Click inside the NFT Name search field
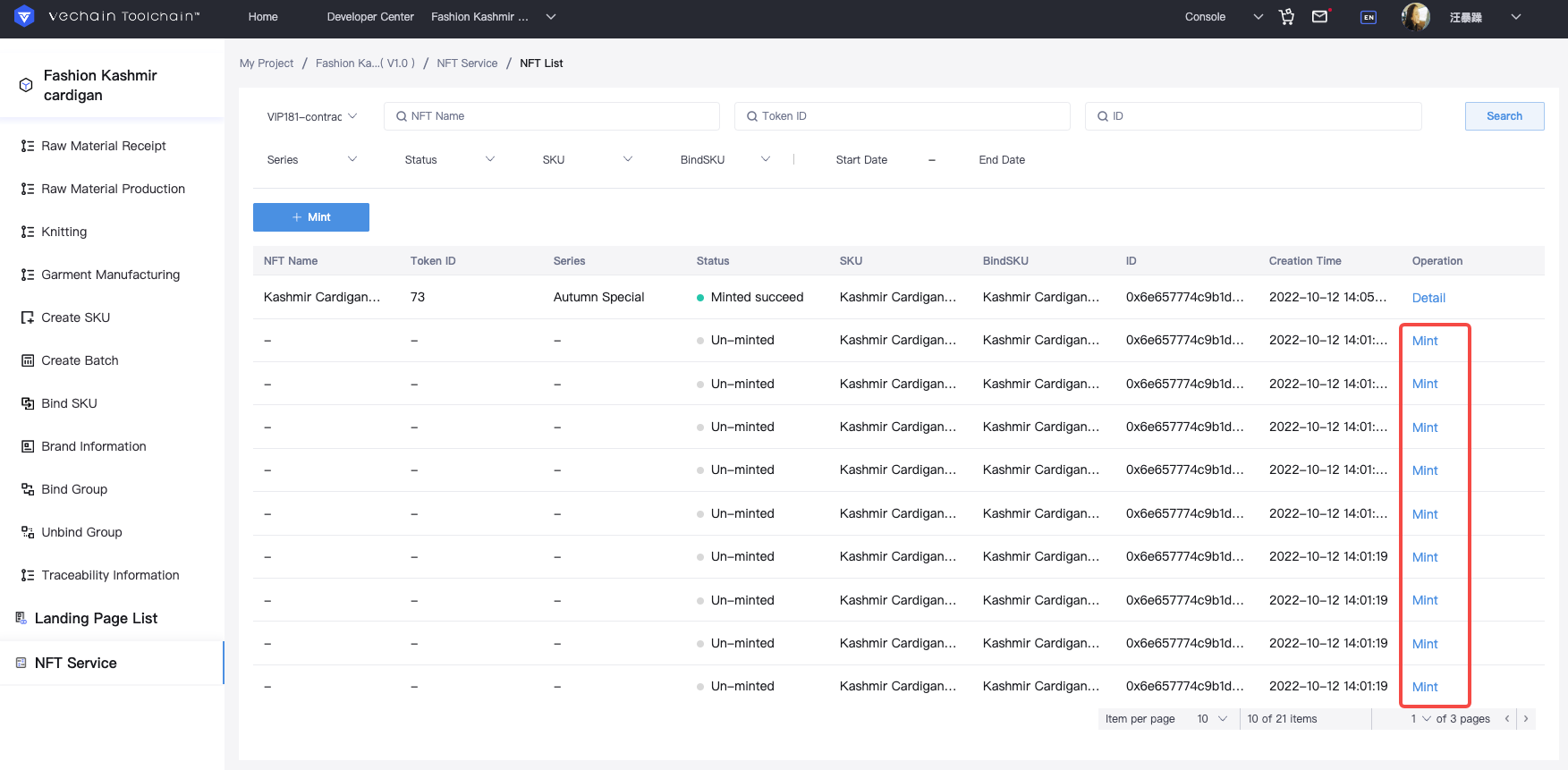Image resolution: width=1568 pixels, height=770 pixels. (552, 116)
